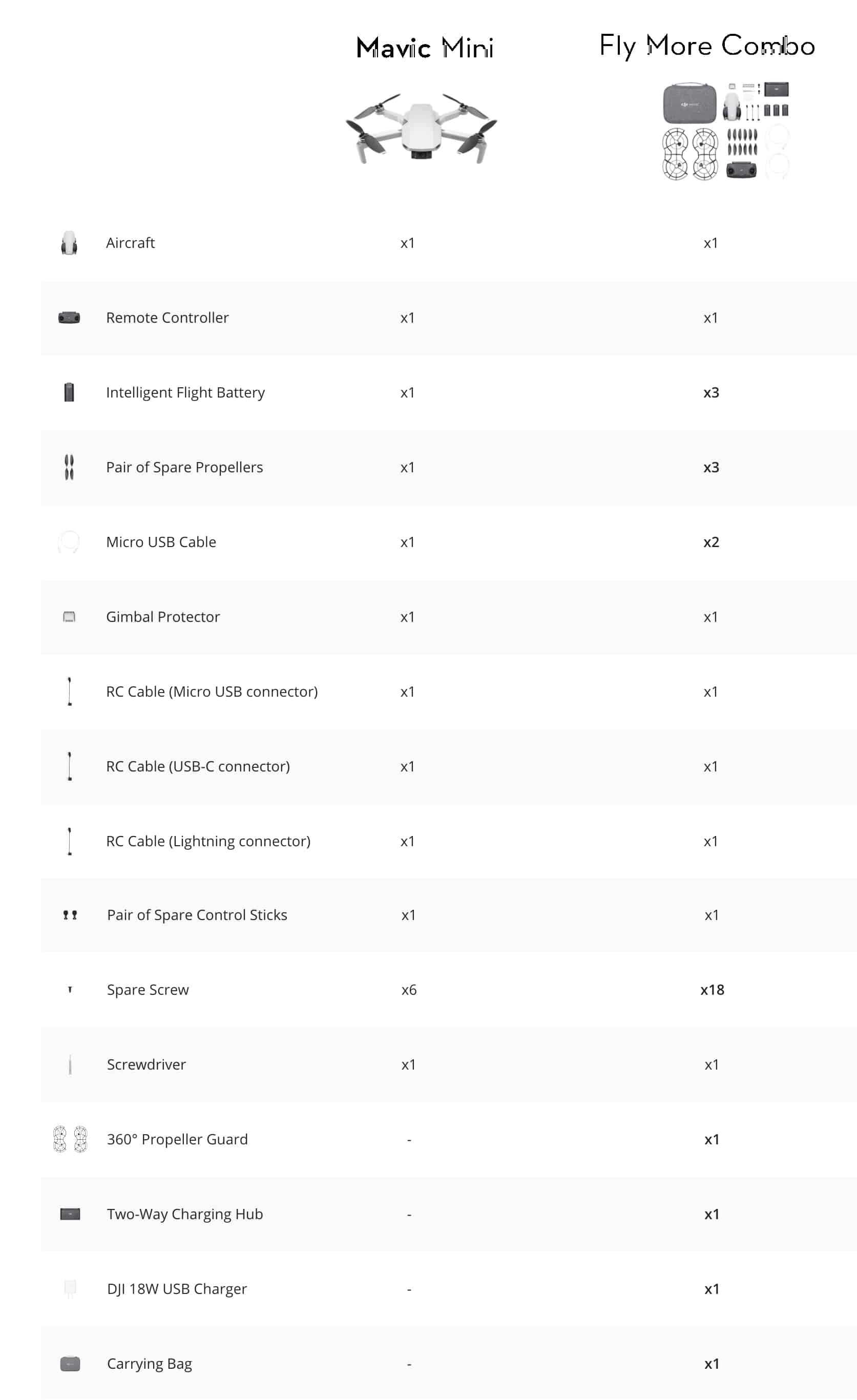
Task: Select the Intelligent Flight Battery icon
Action: coord(69,392)
